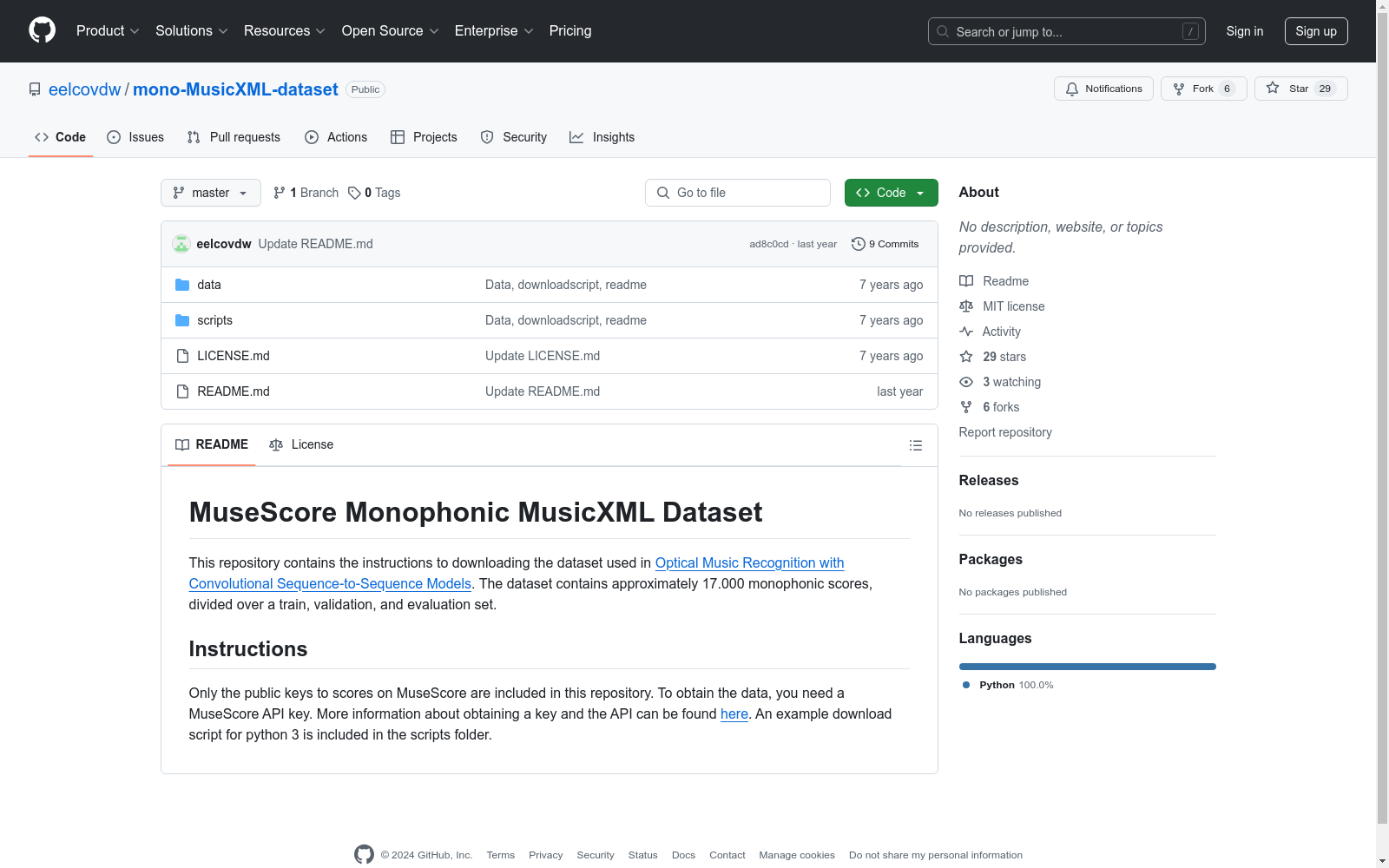This screenshot has width=1389, height=868.
Task: Expand the Enterprise menu
Action: point(494,31)
